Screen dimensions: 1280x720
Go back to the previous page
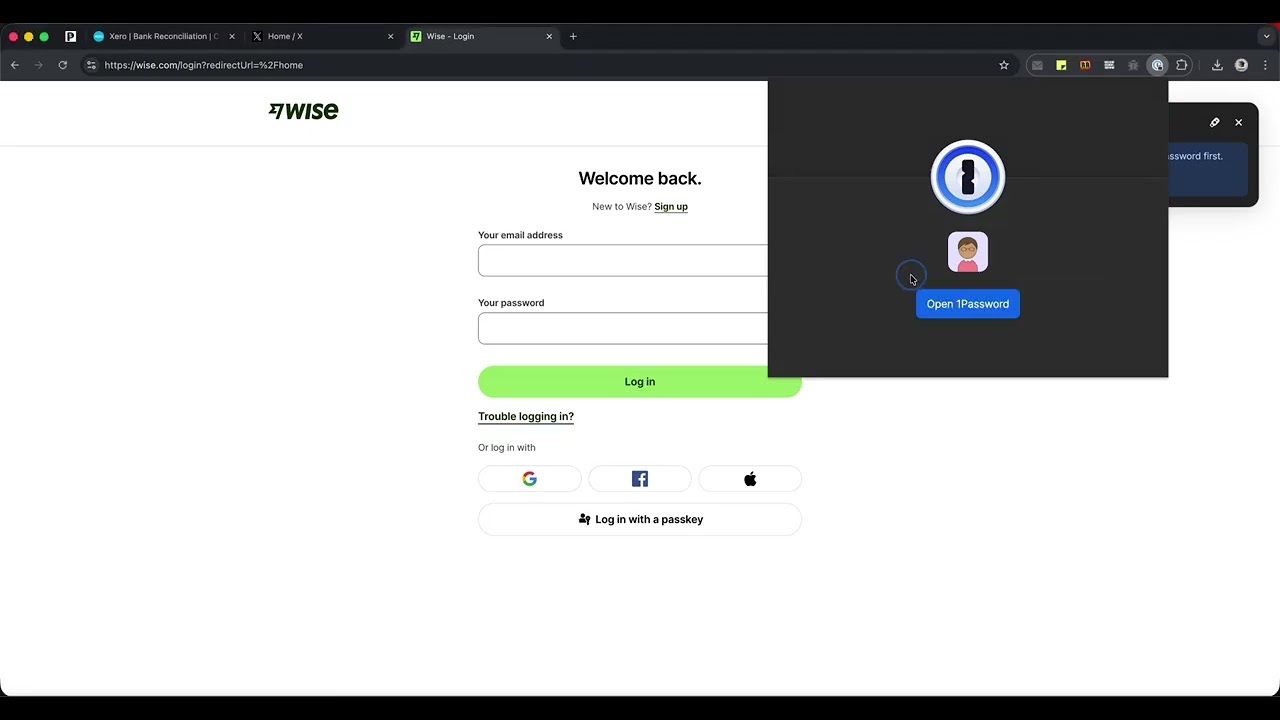tap(15, 65)
